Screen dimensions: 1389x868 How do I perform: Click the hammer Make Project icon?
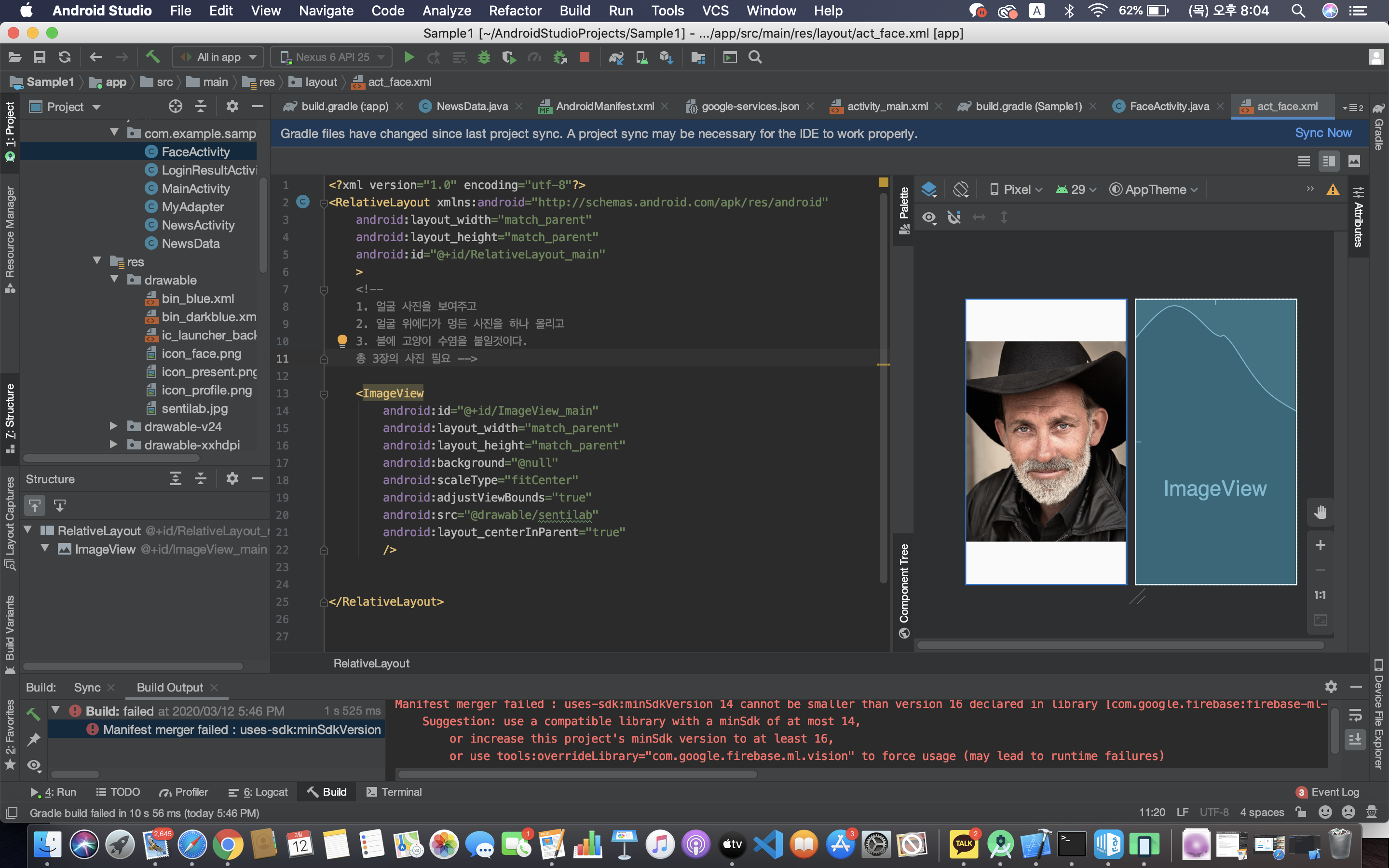coord(153,57)
